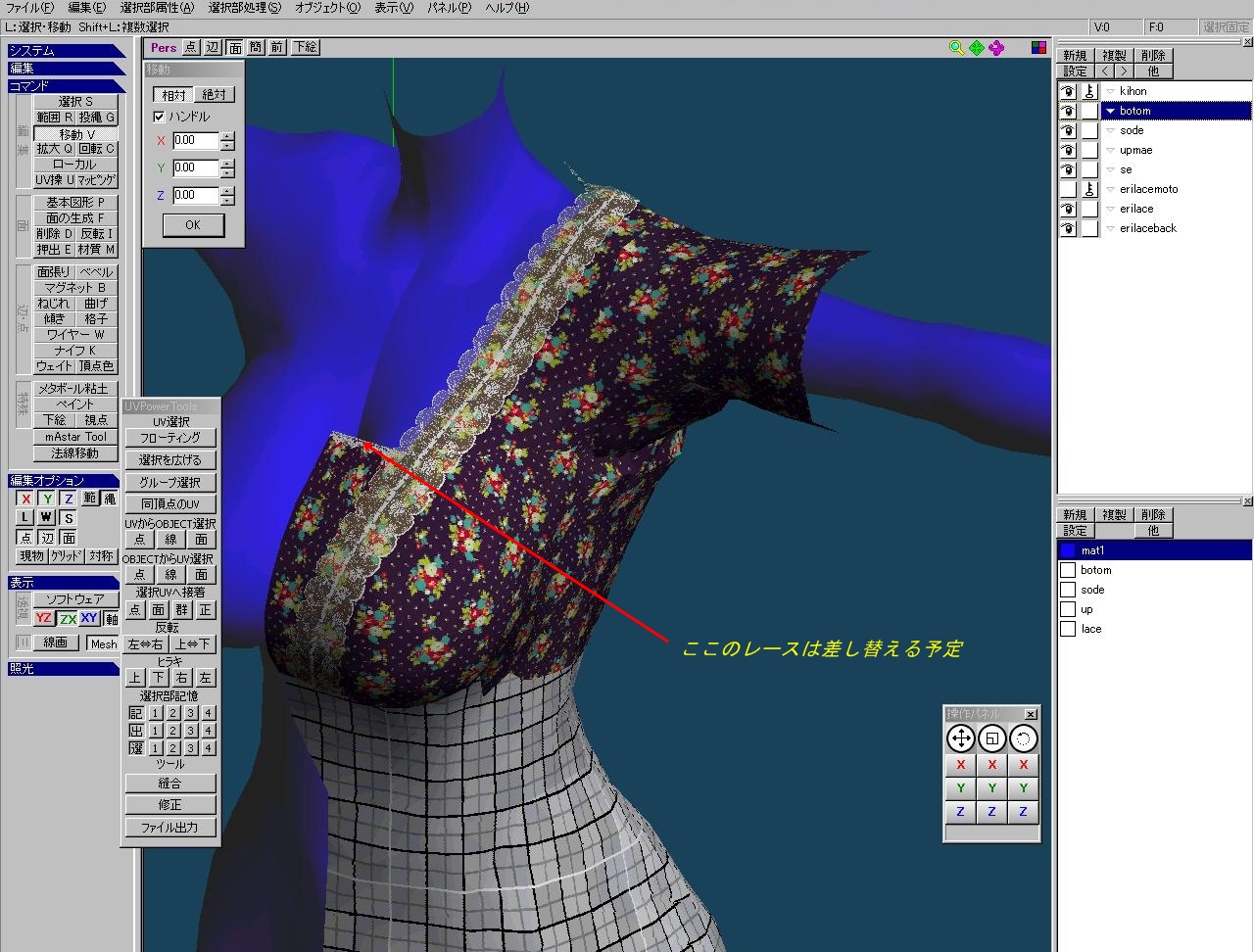Toggle the lock key icon for kihon
The width and height of the screenshot is (1254, 952).
pos(1089,91)
